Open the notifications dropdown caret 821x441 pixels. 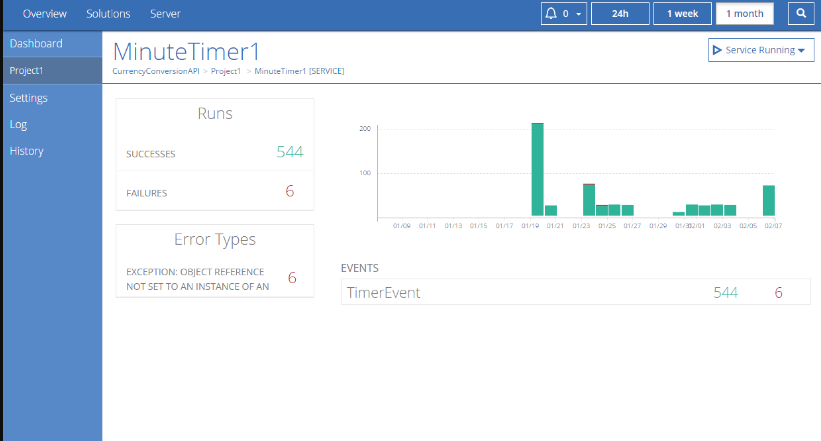pos(579,14)
